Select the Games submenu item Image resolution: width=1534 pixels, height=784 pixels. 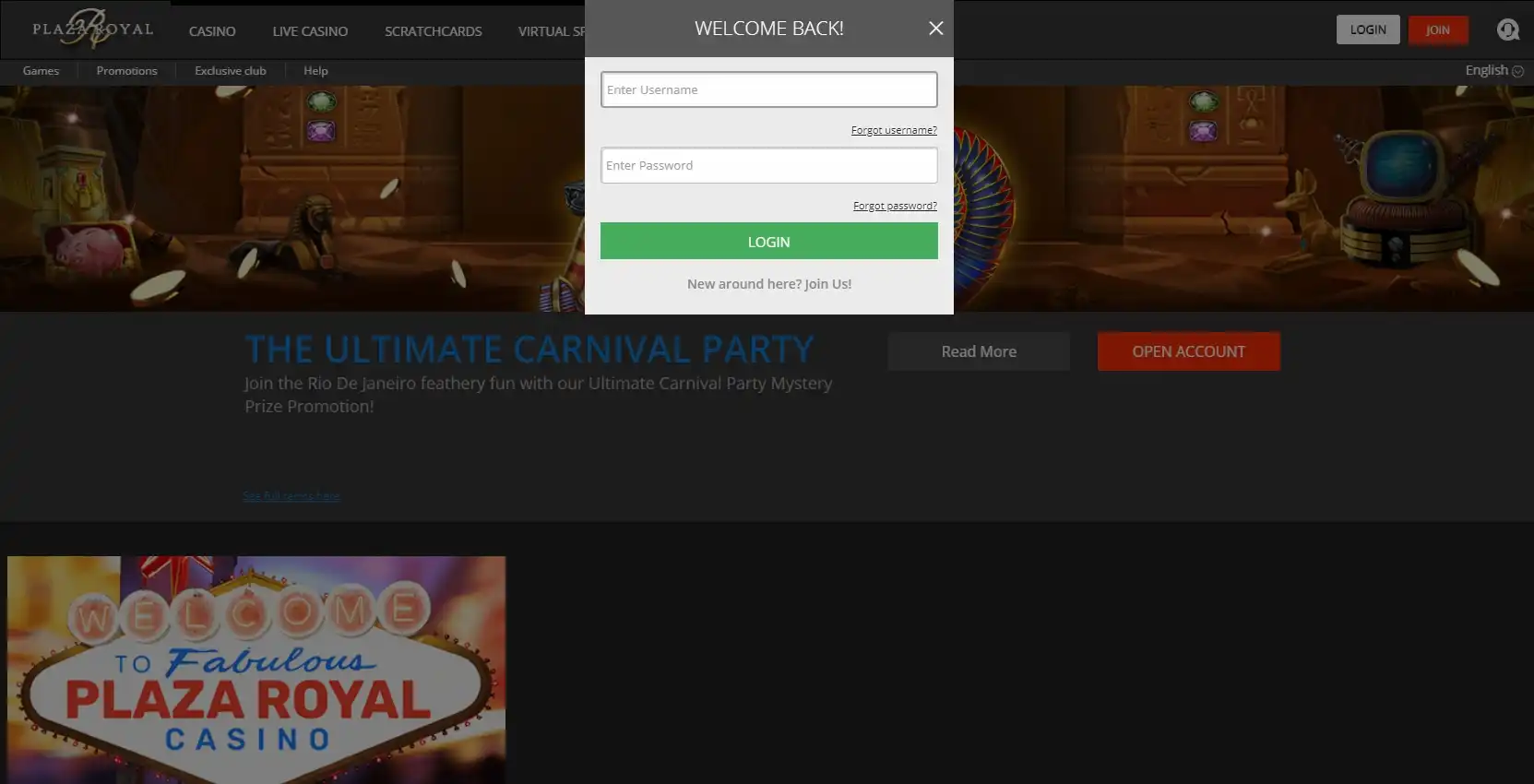click(x=41, y=71)
